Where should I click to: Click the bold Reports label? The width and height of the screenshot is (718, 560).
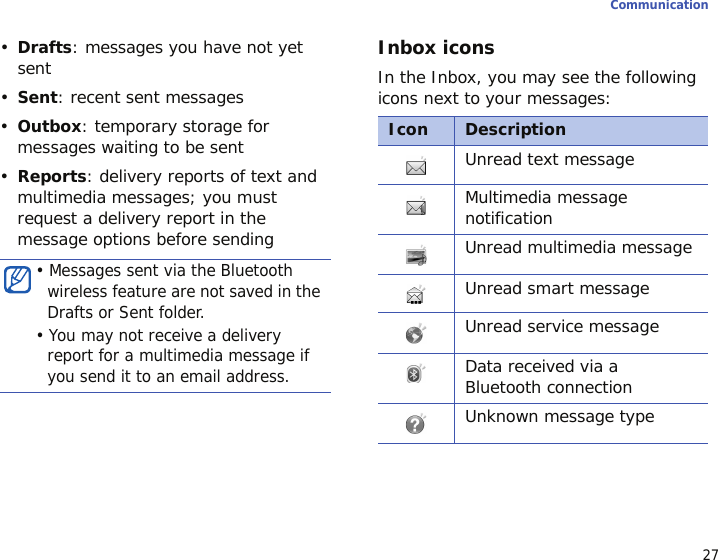(x=52, y=176)
